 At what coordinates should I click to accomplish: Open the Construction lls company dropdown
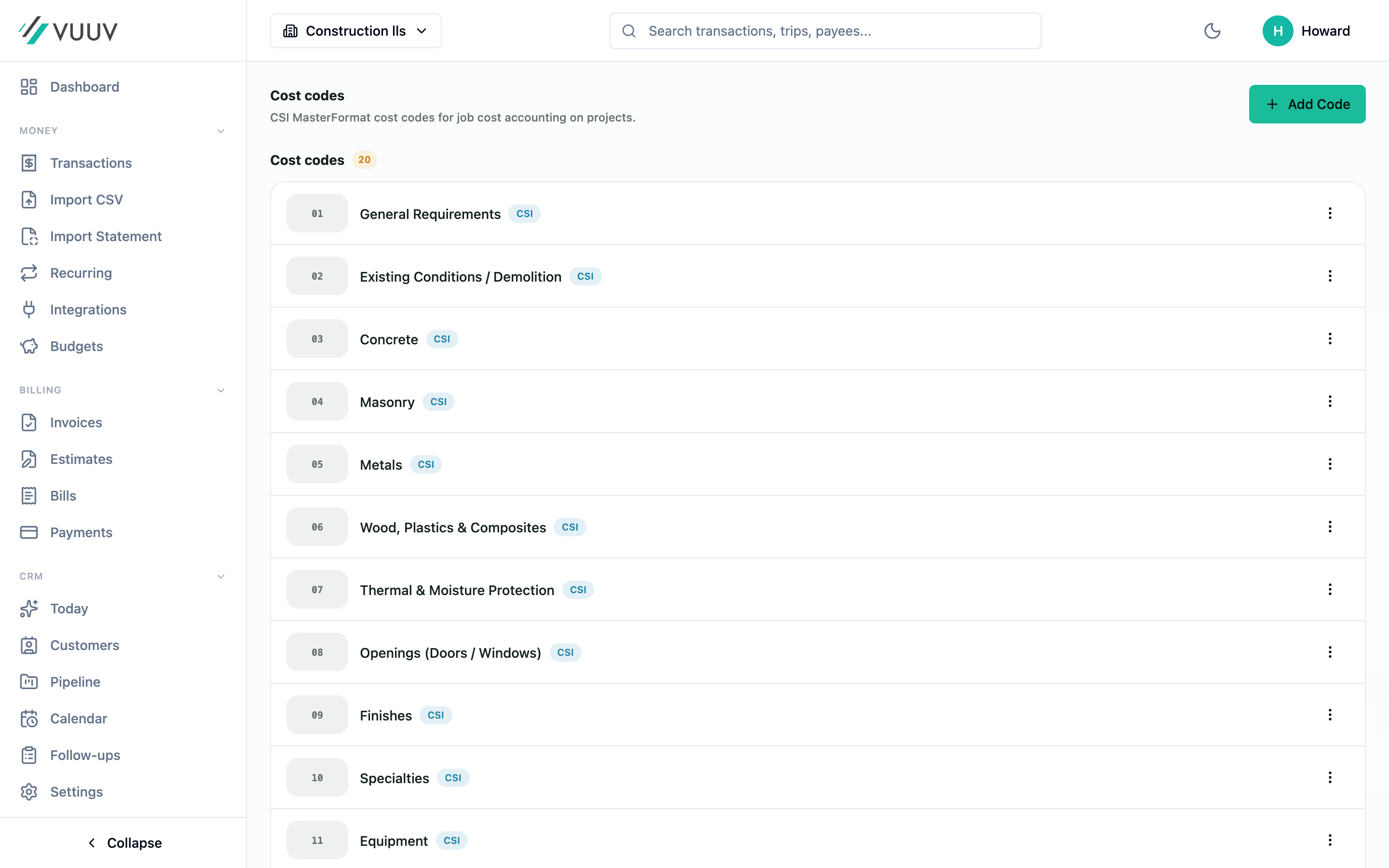356,31
